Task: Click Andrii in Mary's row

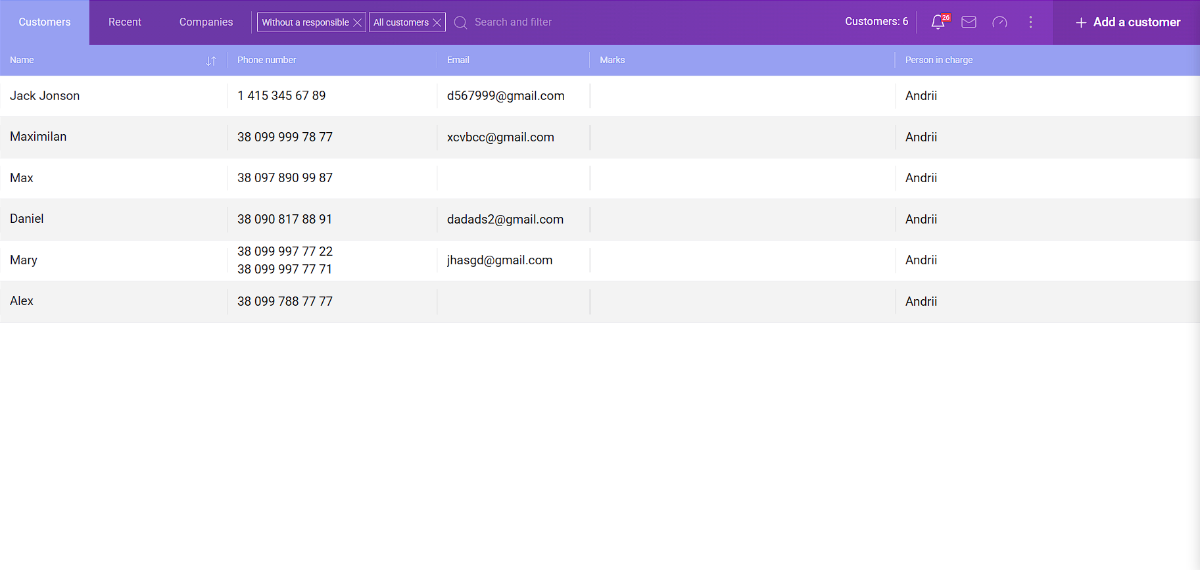Action: click(921, 260)
